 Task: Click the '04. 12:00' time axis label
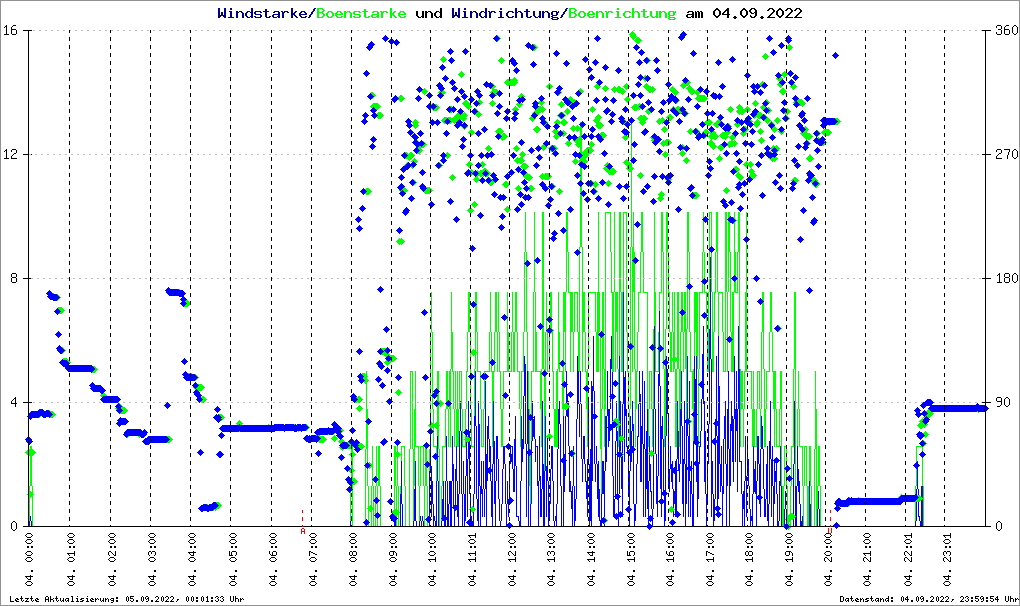pos(512,563)
